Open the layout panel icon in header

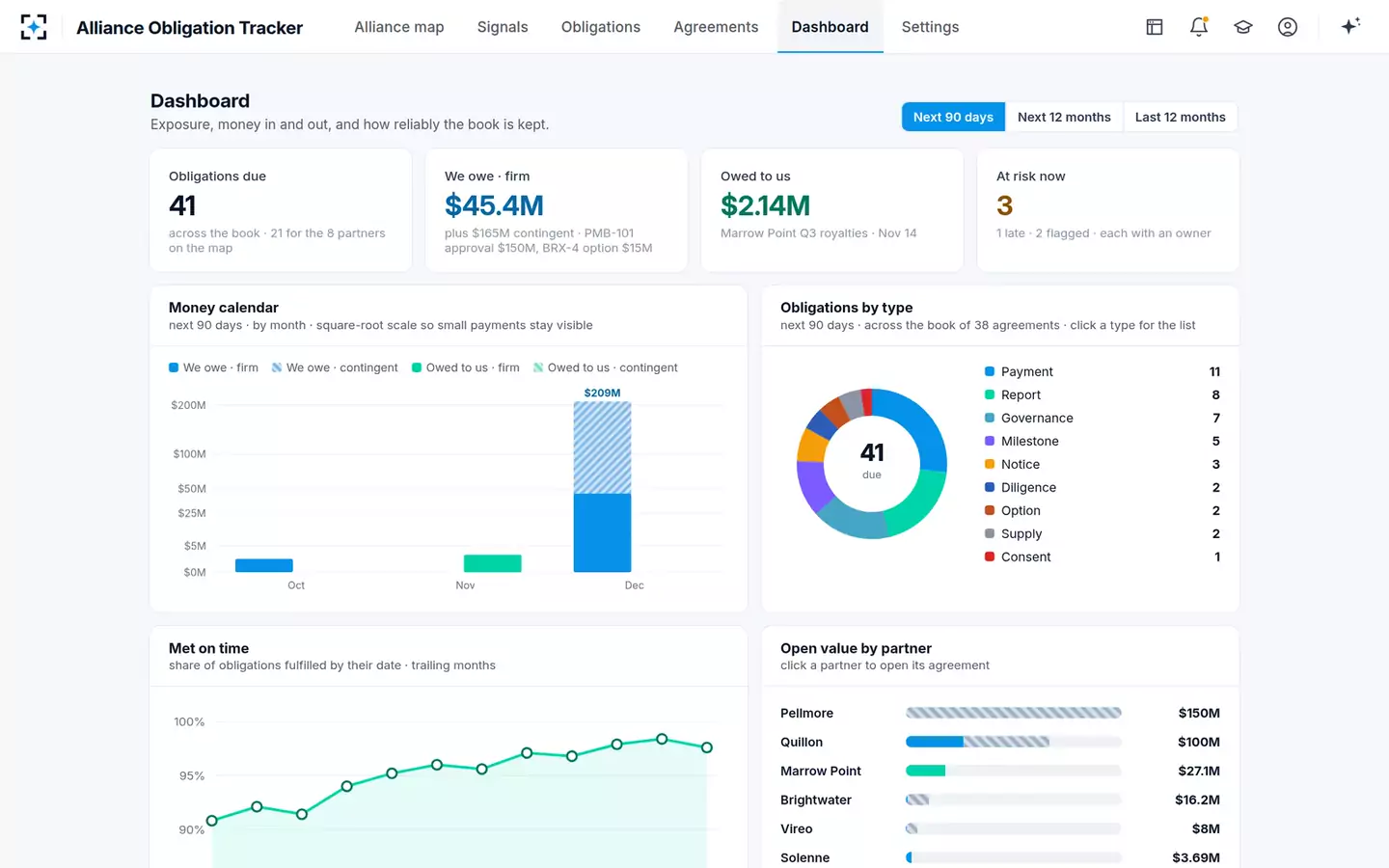(1155, 27)
